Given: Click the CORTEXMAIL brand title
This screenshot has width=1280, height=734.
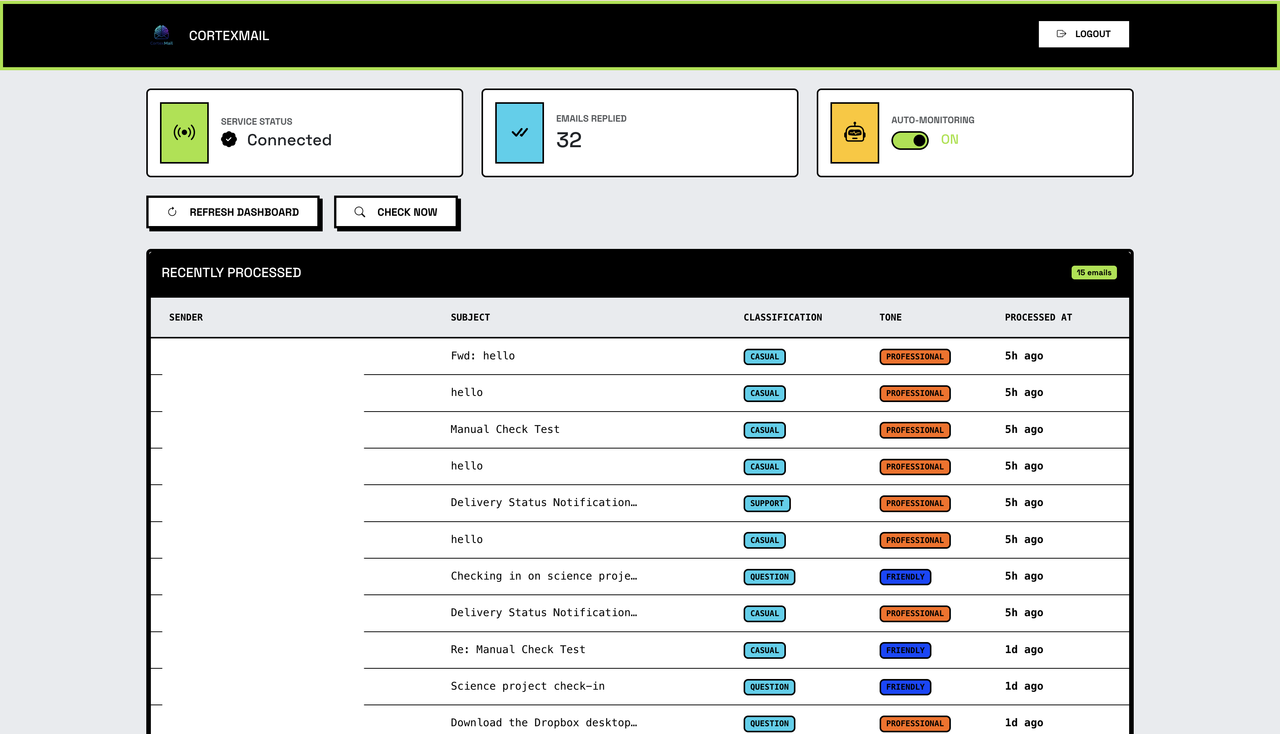Looking at the screenshot, I should point(229,36).
